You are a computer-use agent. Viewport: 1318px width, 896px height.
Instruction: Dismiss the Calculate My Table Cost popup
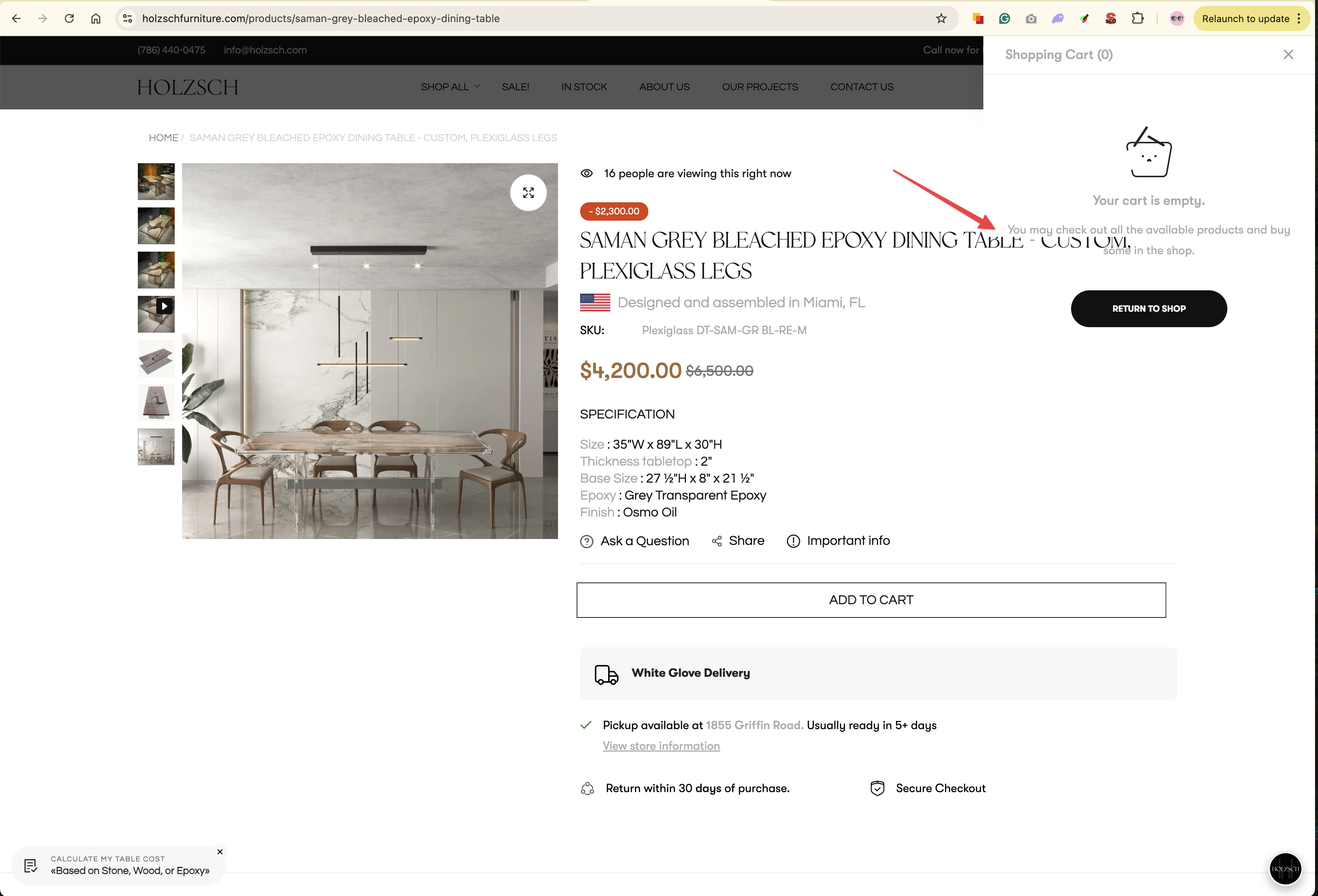(x=220, y=851)
